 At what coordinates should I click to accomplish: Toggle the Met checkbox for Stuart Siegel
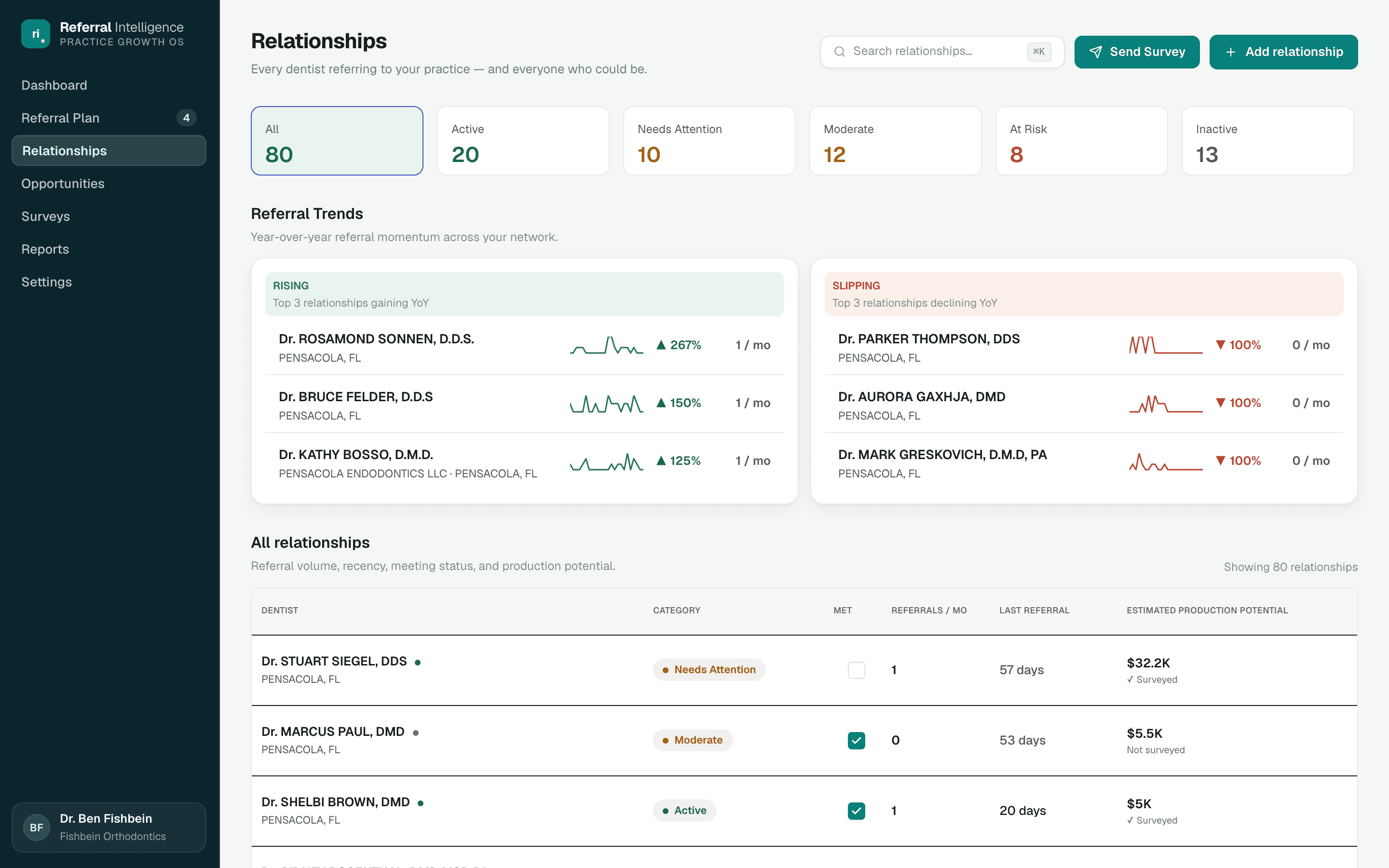857,670
